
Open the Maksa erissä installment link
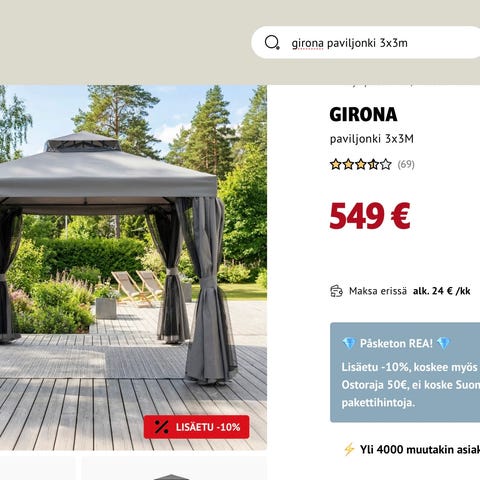378,291
